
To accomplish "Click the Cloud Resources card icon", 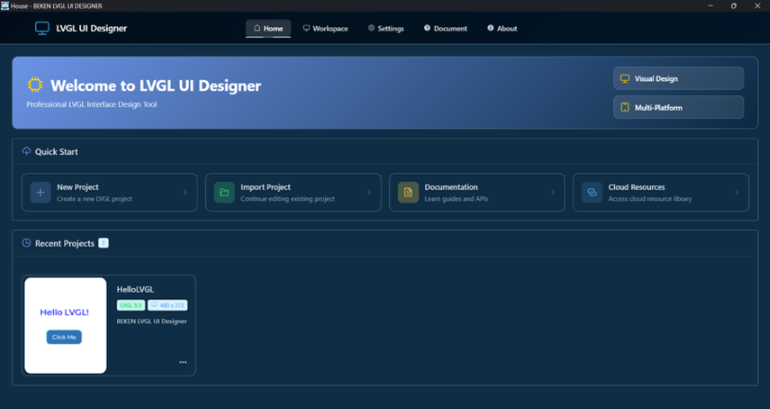I will [592, 192].
